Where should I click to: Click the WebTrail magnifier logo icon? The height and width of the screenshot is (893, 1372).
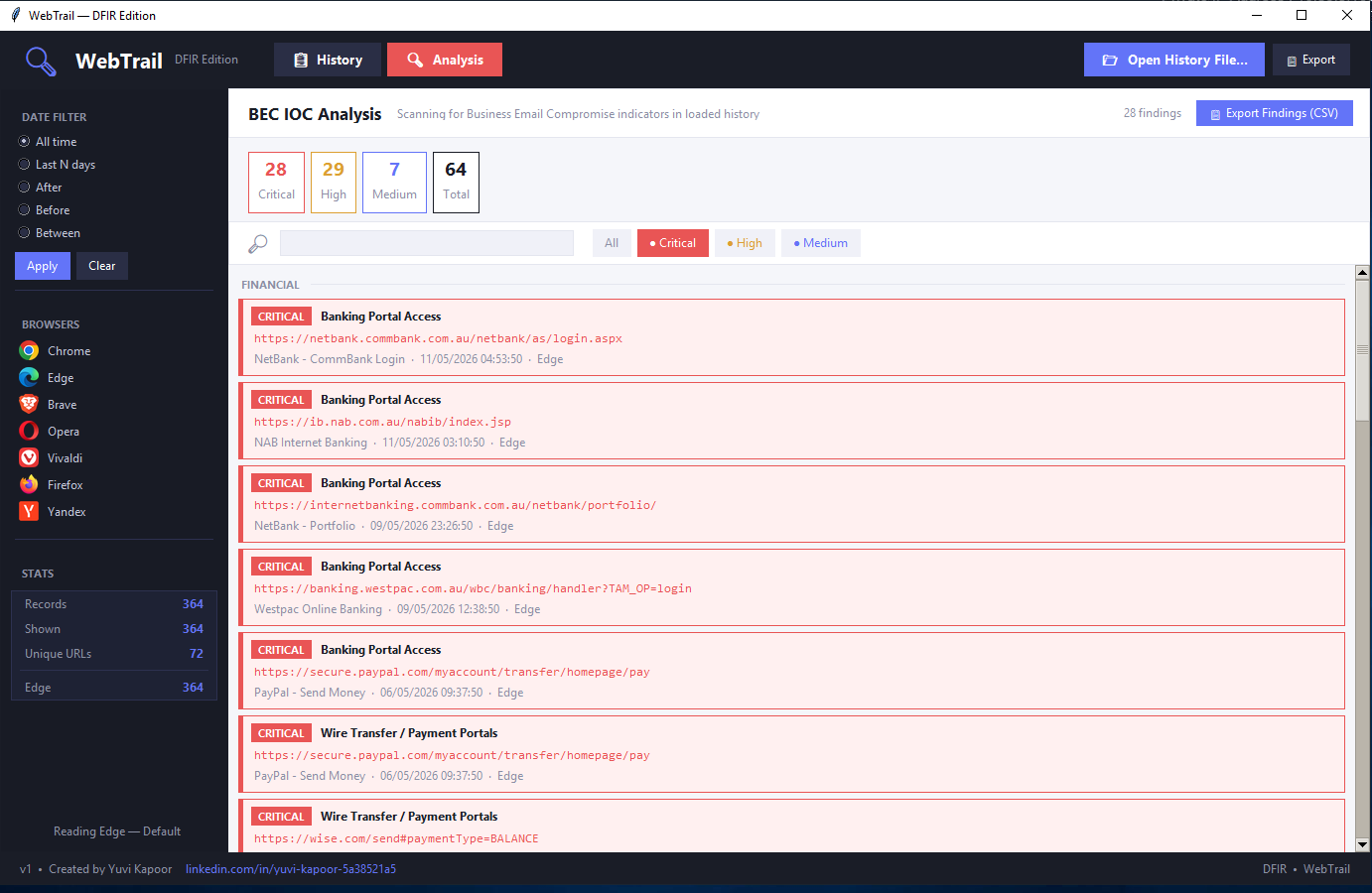(x=41, y=62)
